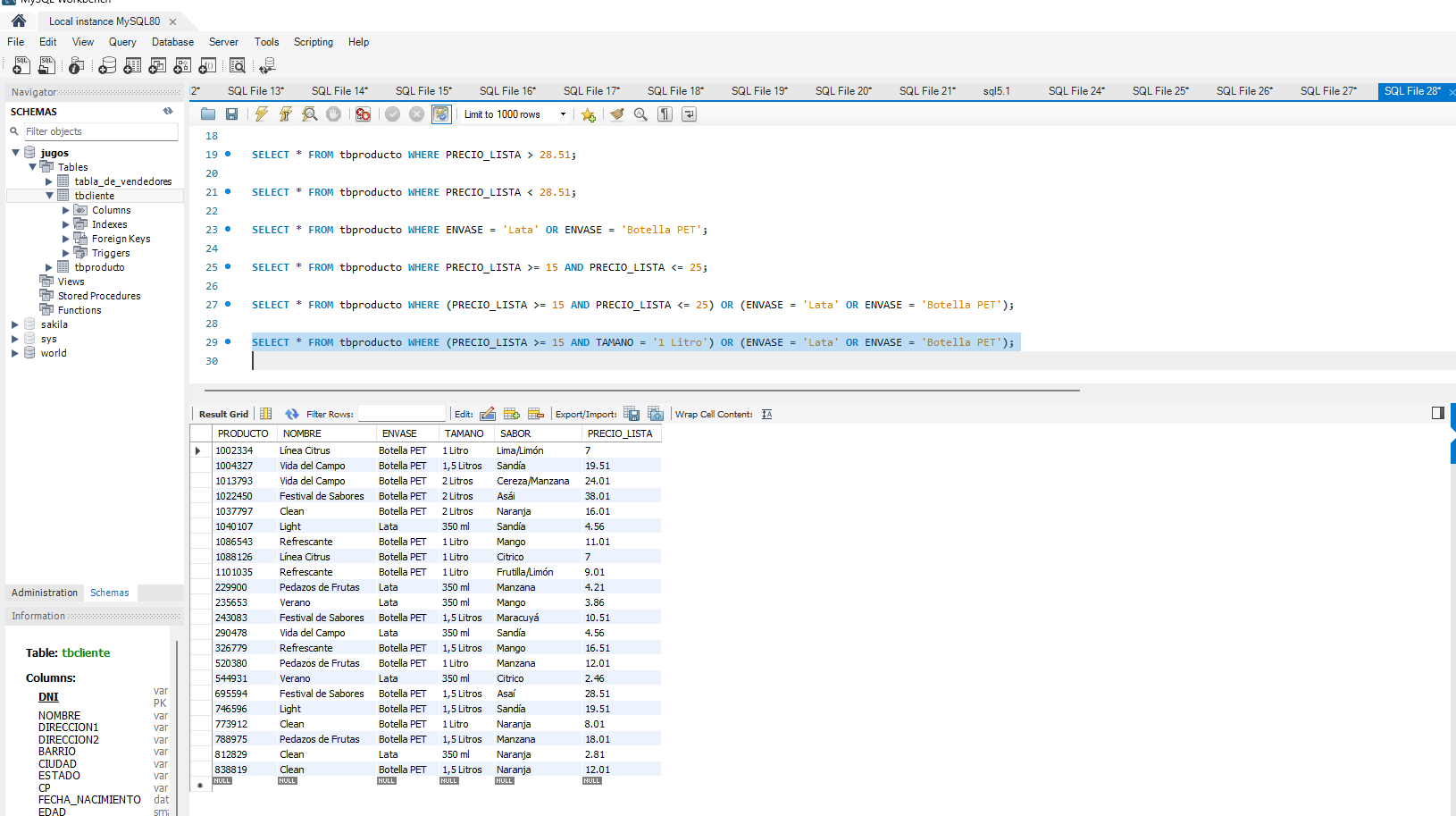Viewport: 1456px width, 816px height.
Task: Toggle wrap cell content
Action: point(767,414)
